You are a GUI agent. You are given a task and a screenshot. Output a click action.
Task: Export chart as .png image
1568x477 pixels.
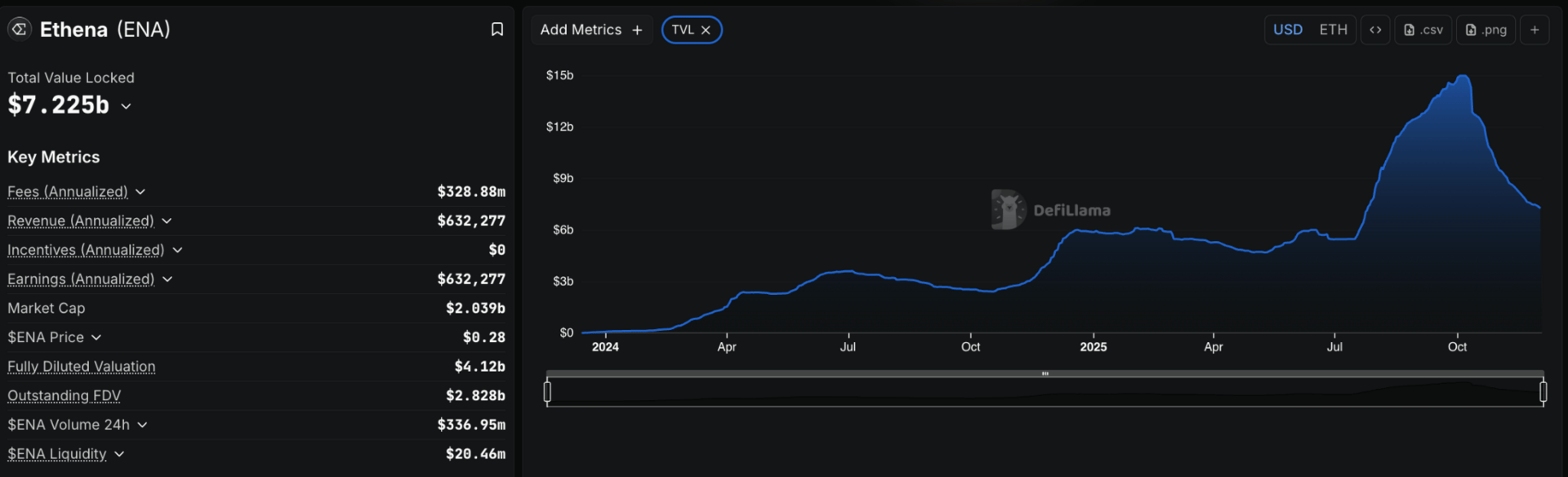pyautogui.click(x=1486, y=30)
